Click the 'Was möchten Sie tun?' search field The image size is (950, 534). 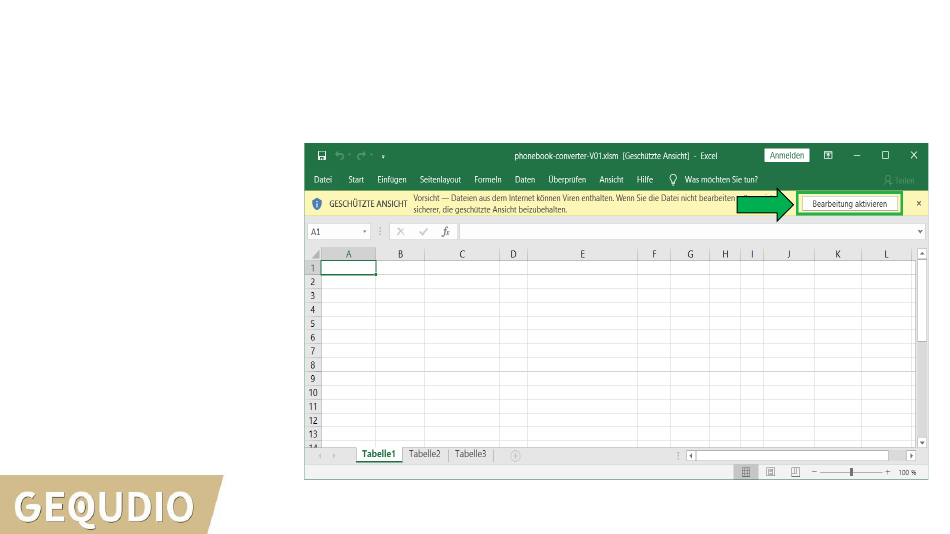tap(721, 179)
